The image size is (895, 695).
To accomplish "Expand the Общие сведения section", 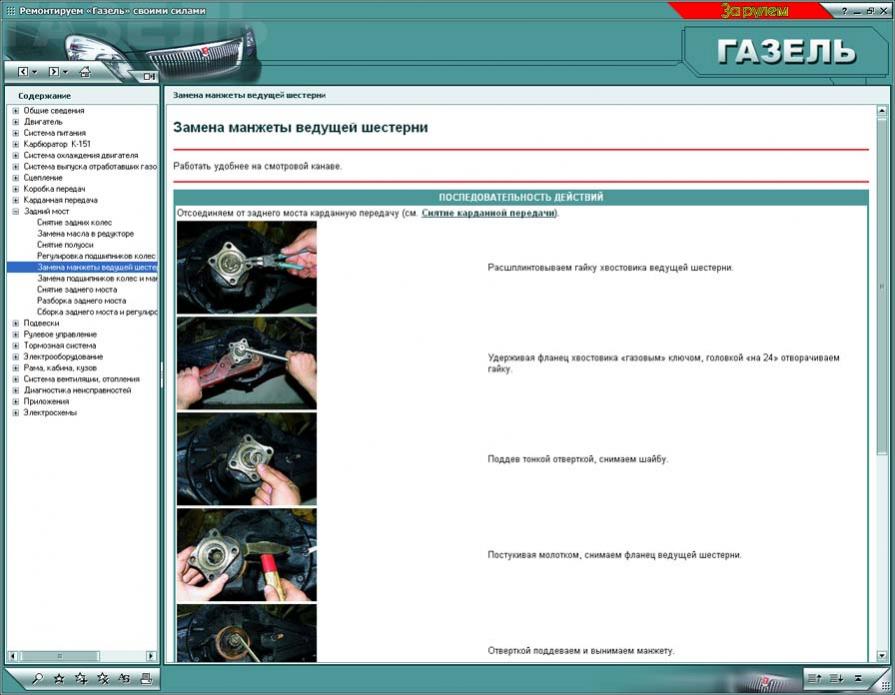I will (16, 111).
